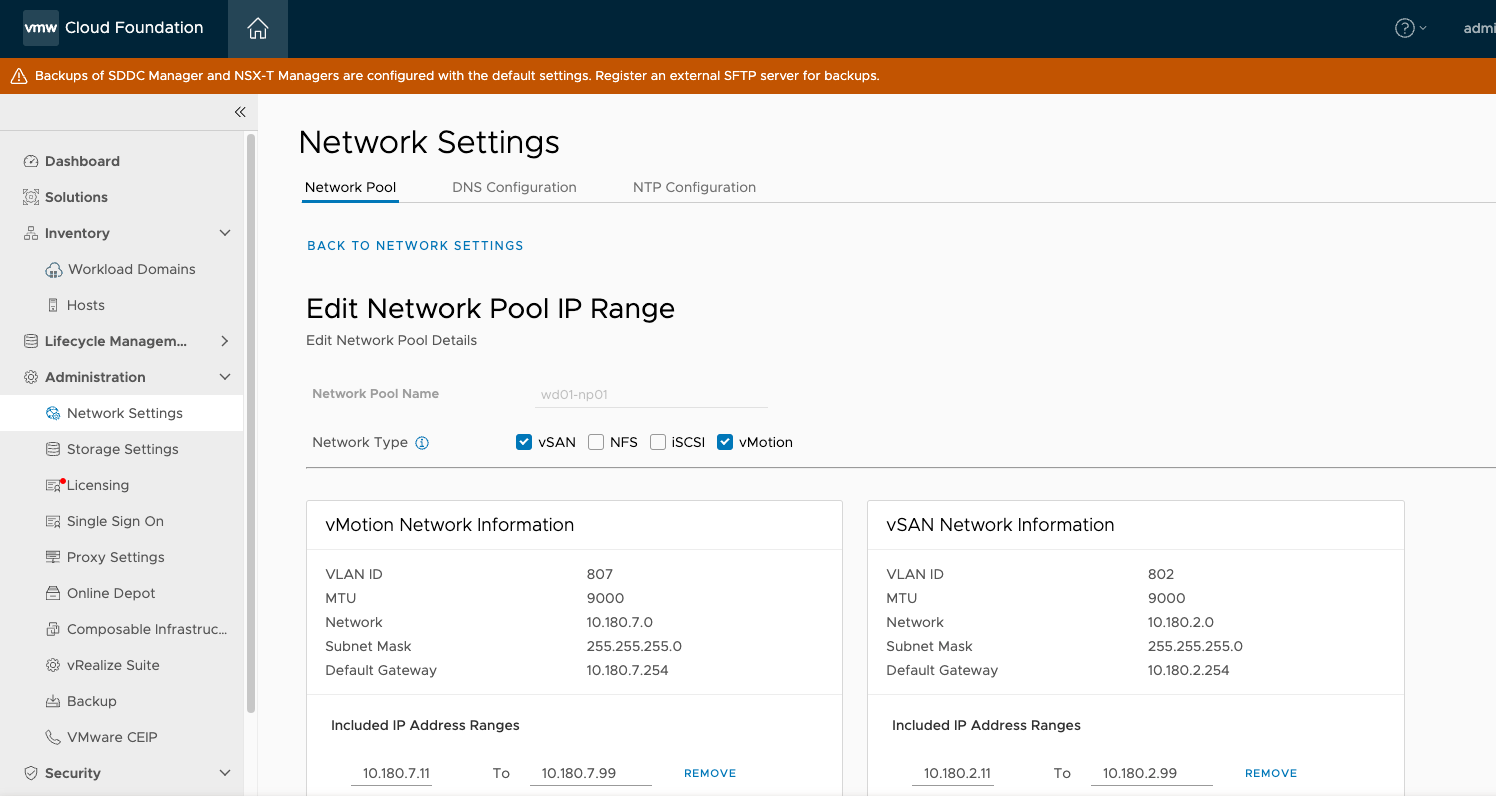The height and width of the screenshot is (796, 1496).
Task: Click the Network Type info icon
Action: [x=422, y=443]
